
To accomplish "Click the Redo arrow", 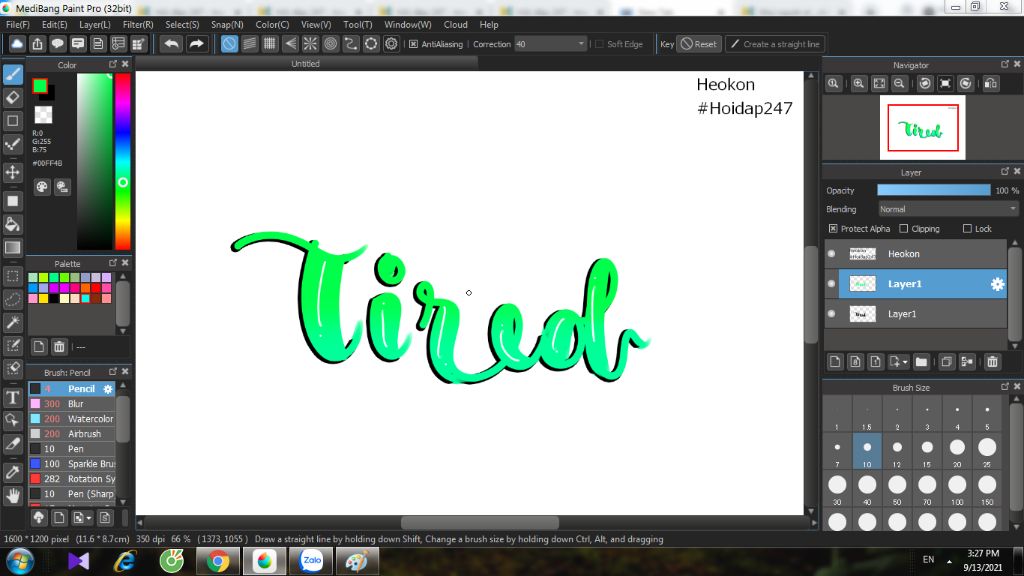I will [196, 44].
